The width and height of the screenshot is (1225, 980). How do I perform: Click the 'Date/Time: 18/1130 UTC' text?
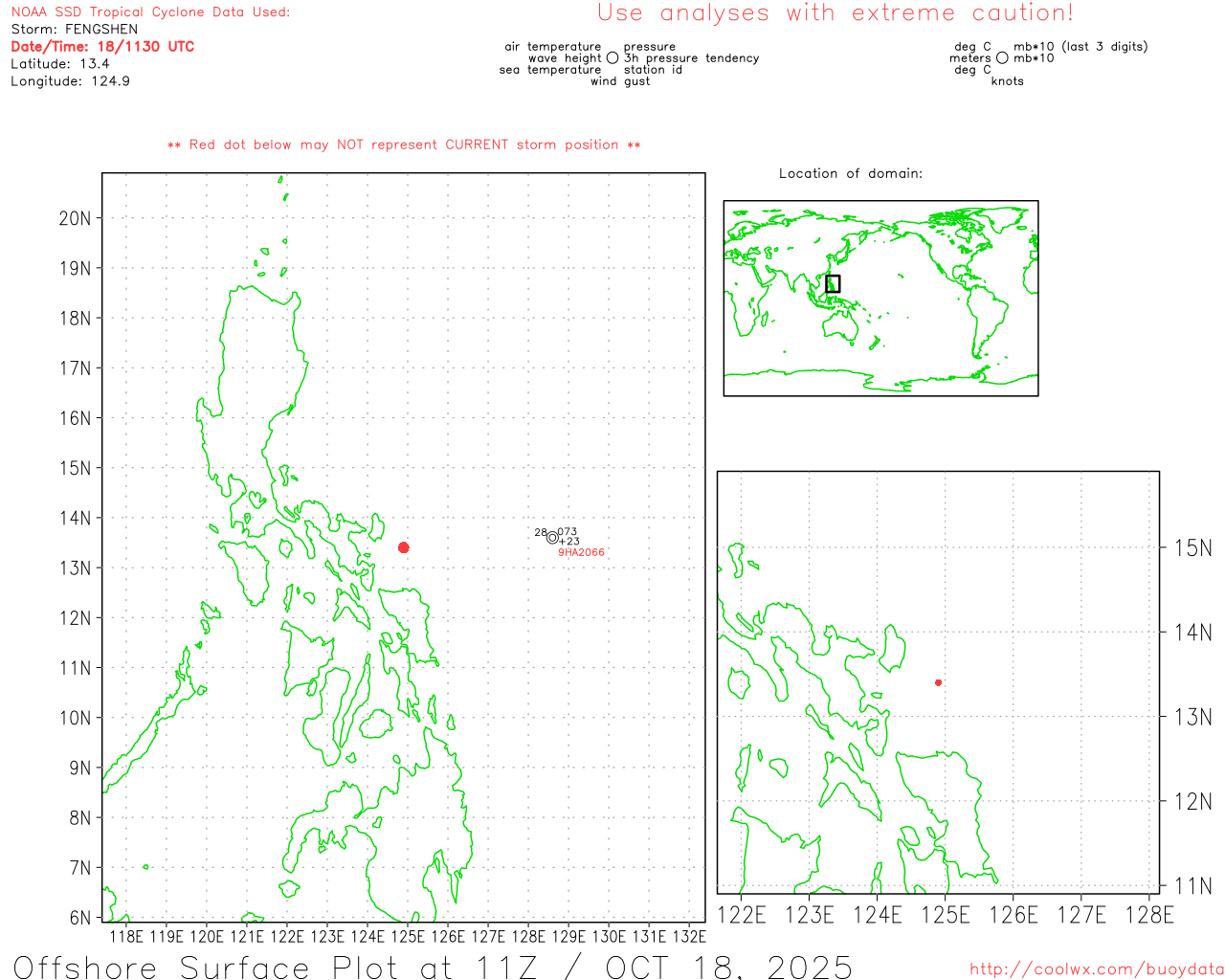[102, 47]
